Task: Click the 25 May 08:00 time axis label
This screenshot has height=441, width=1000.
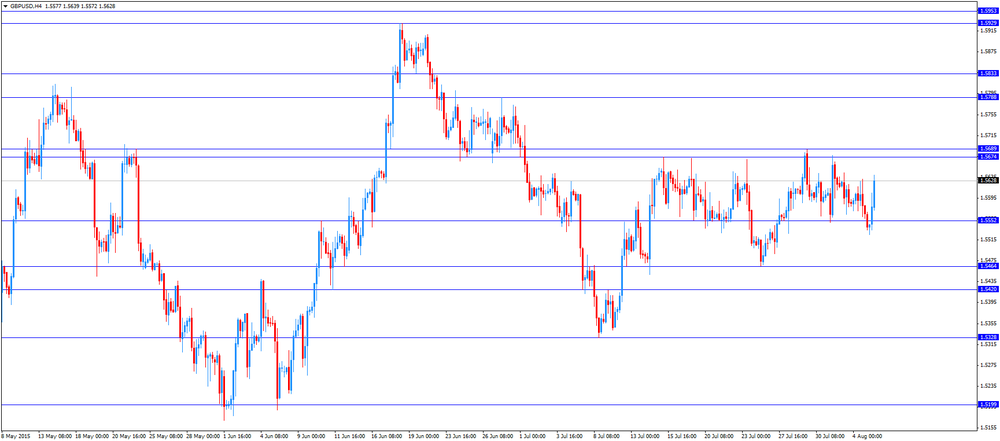Action: click(167, 437)
